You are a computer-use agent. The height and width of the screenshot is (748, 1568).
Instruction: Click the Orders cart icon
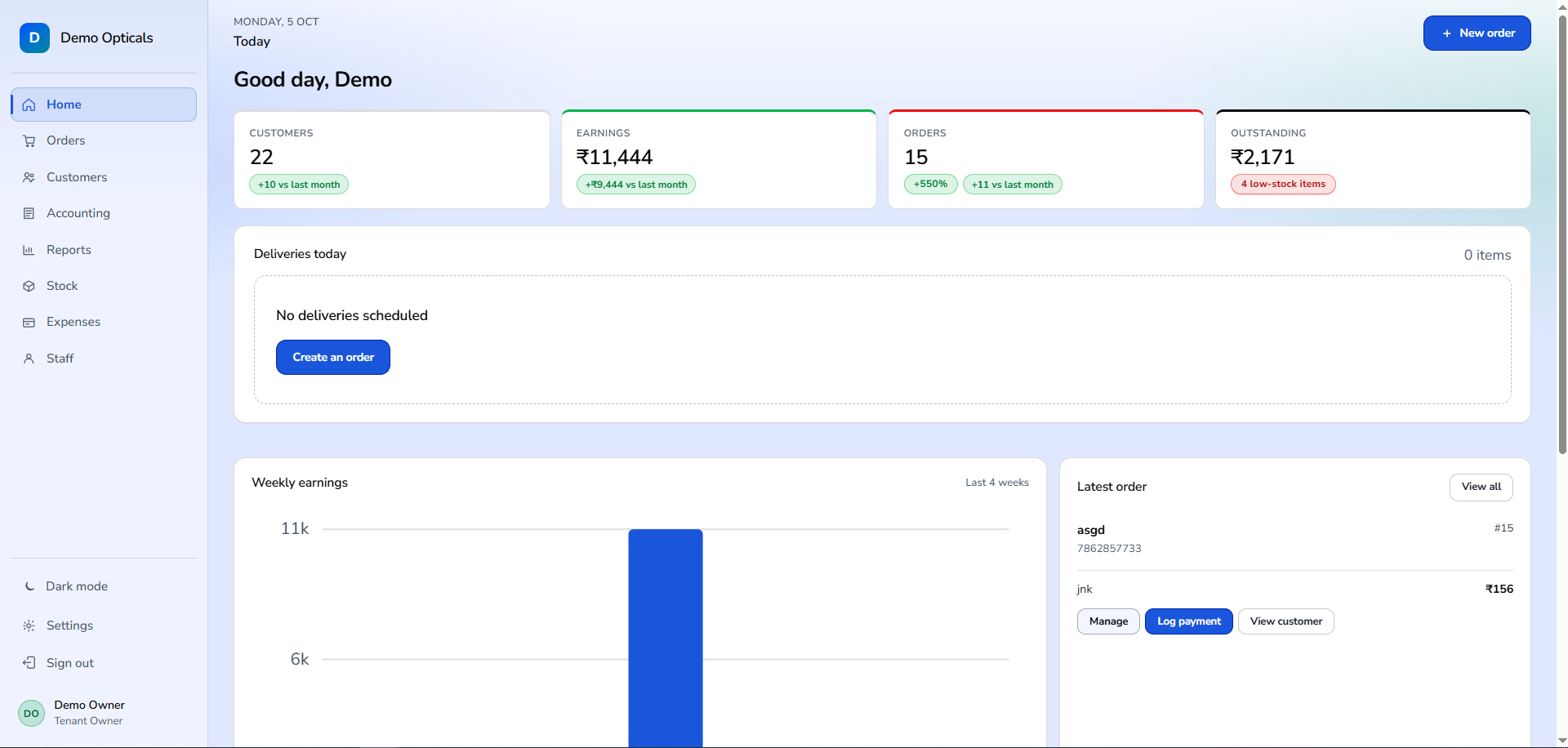(29, 140)
